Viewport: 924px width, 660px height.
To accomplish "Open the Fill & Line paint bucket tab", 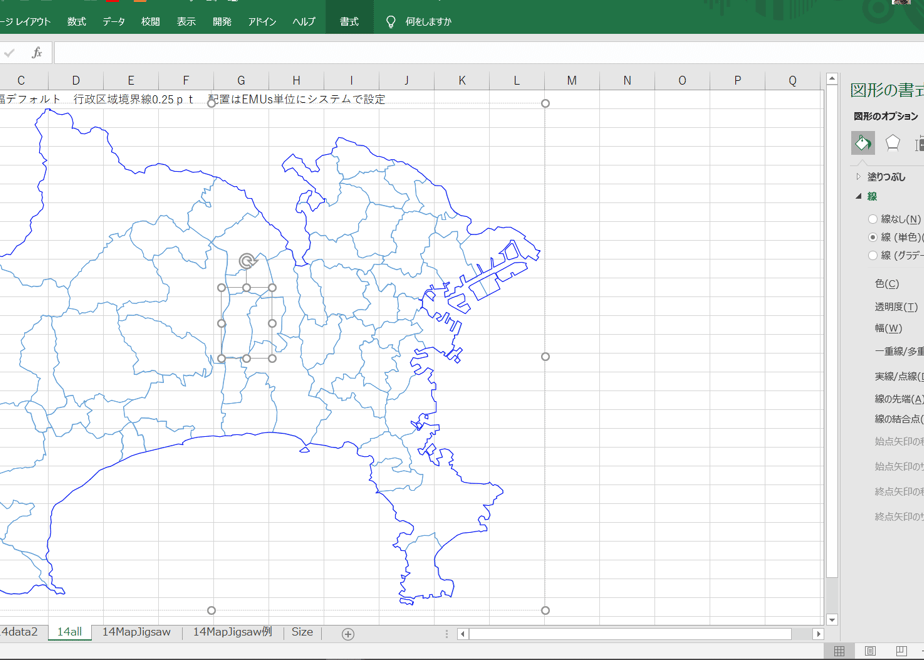I will (863, 143).
